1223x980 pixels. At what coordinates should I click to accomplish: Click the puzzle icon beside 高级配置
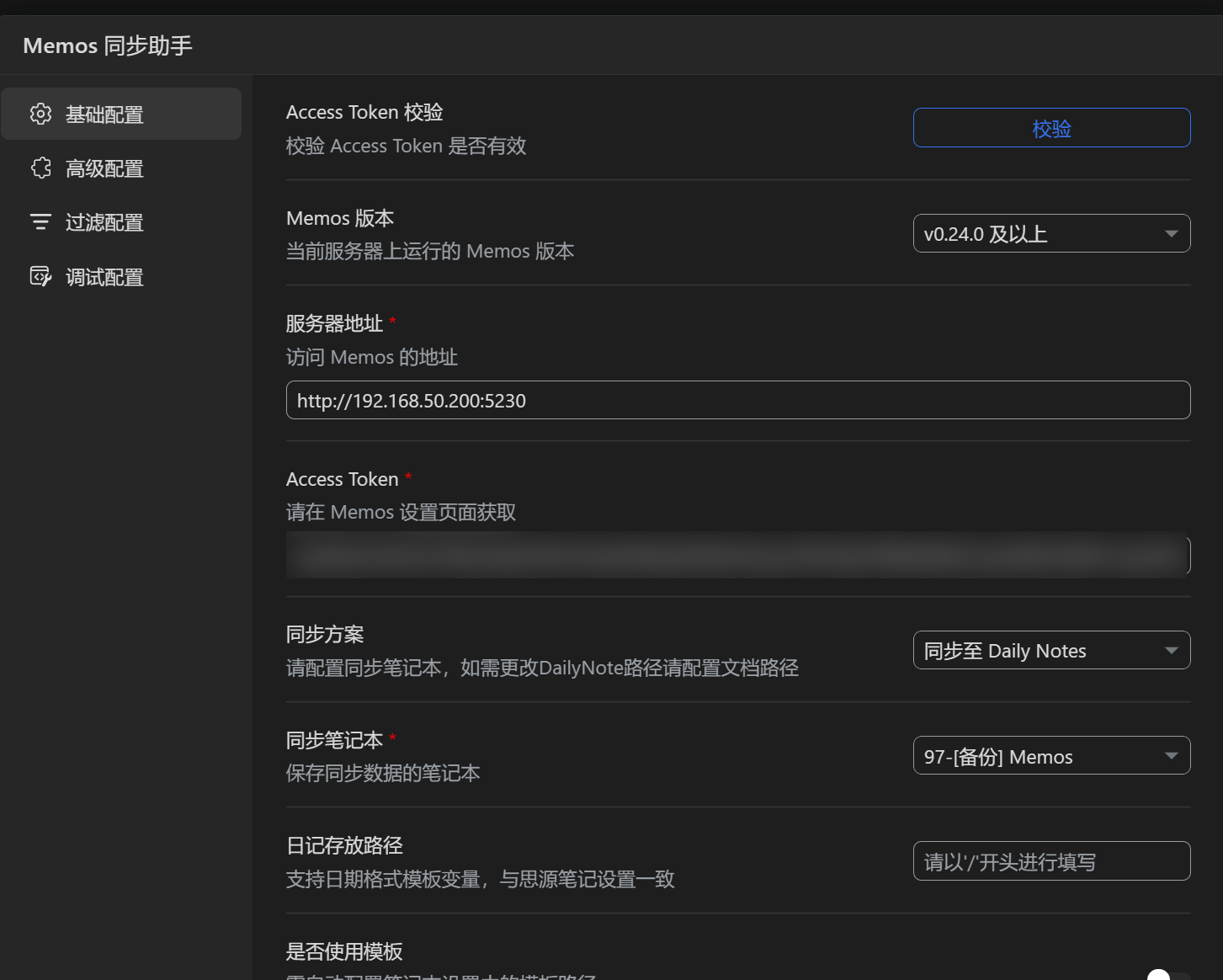coord(40,168)
